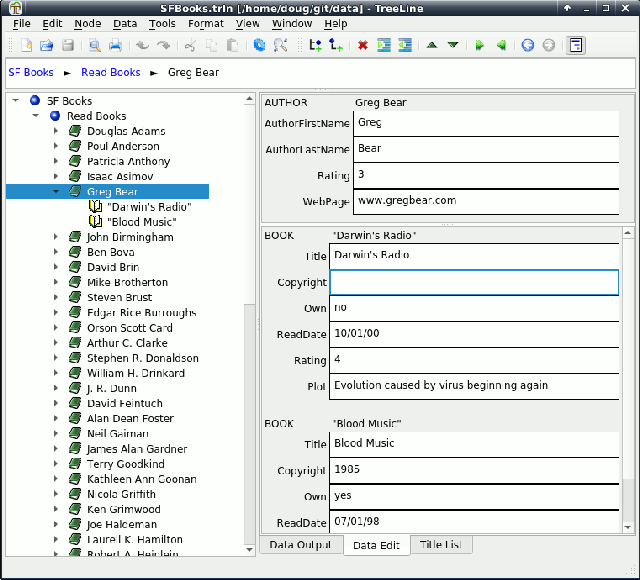Click the SF Books breadcrumb link
Image resolution: width=640 pixels, height=580 pixels.
tap(31, 72)
